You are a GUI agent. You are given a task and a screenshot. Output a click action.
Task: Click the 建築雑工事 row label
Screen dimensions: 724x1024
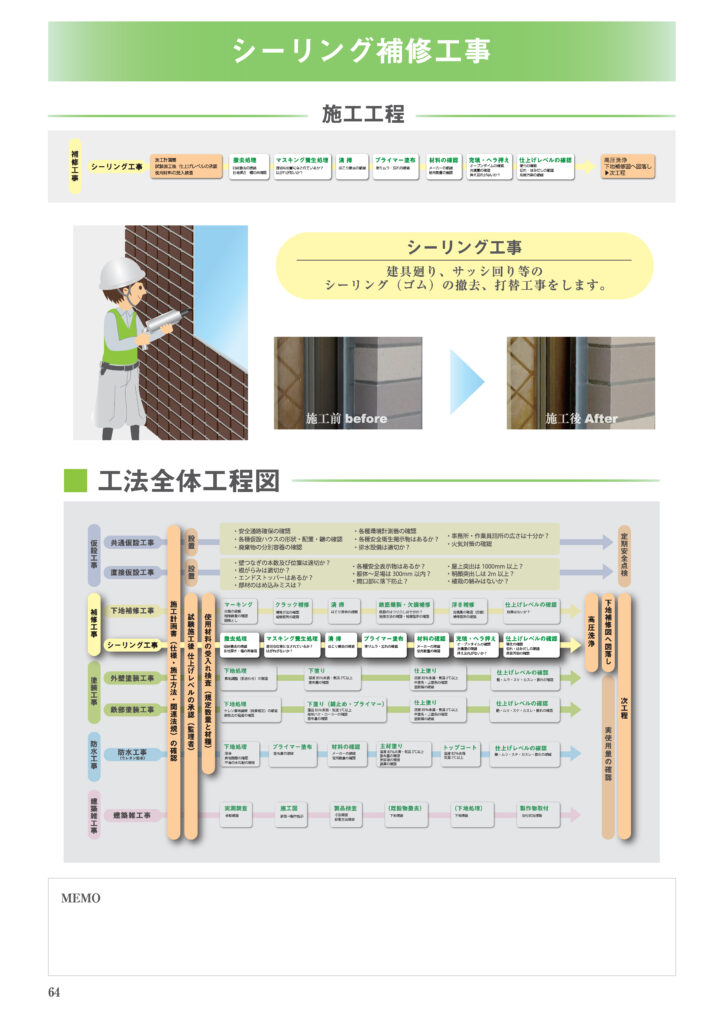pyautogui.click(x=134, y=815)
